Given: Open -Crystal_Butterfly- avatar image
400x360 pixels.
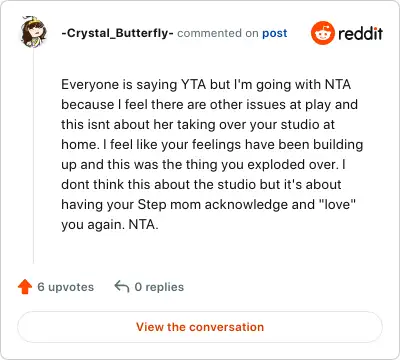Looking at the screenshot, I should pyautogui.click(x=33, y=31).
